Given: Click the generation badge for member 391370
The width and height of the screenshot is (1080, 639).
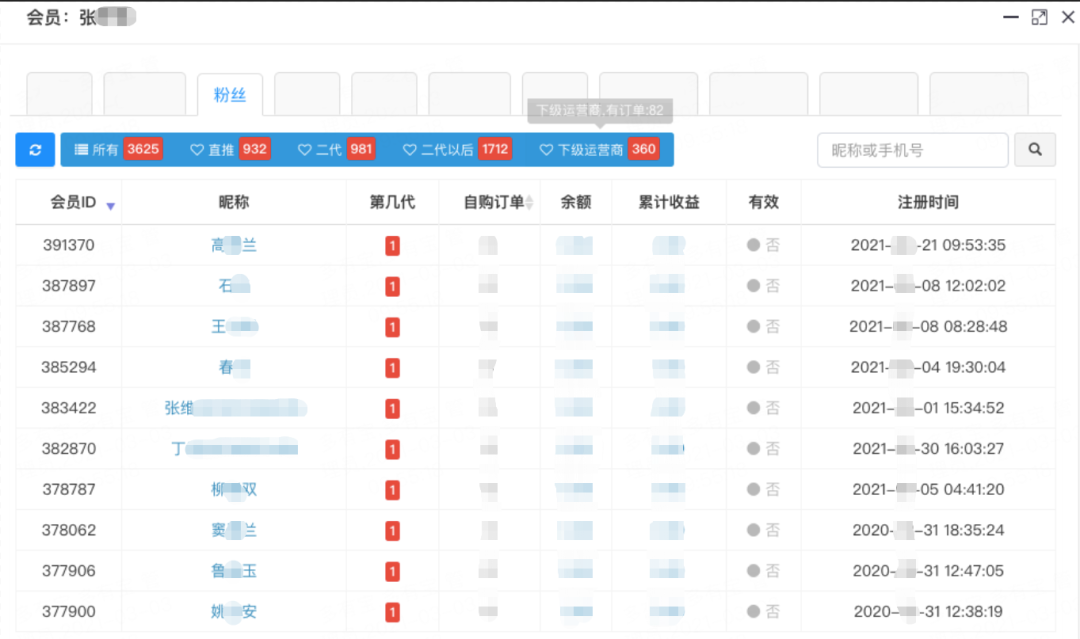Looking at the screenshot, I should (392, 246).
